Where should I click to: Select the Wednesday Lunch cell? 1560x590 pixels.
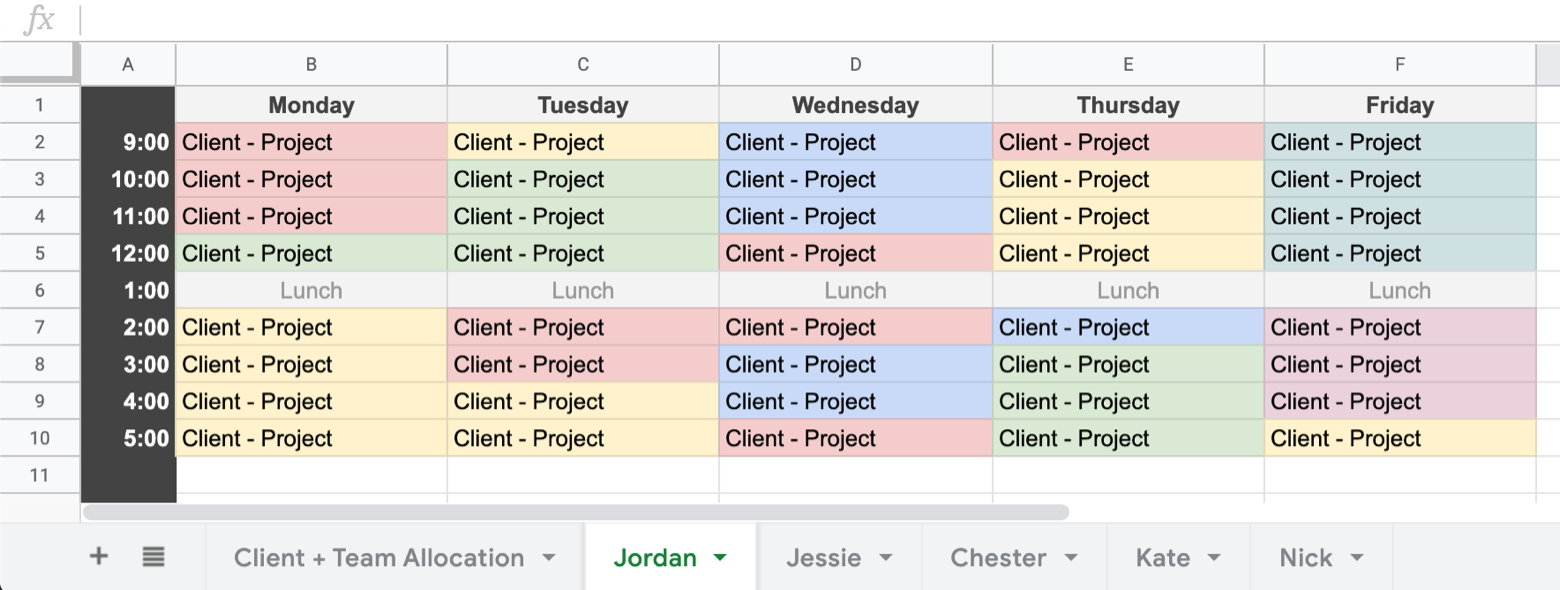click(x=855, y=291)
